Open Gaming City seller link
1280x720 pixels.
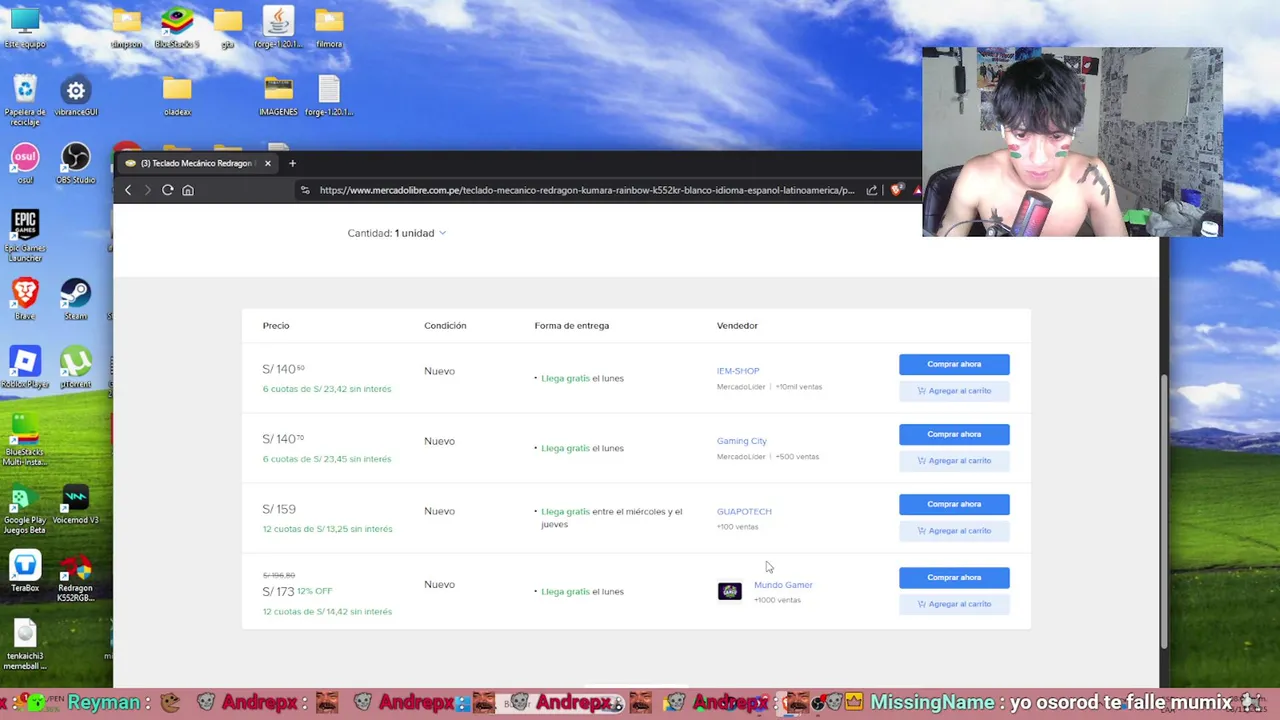point(742,441)
